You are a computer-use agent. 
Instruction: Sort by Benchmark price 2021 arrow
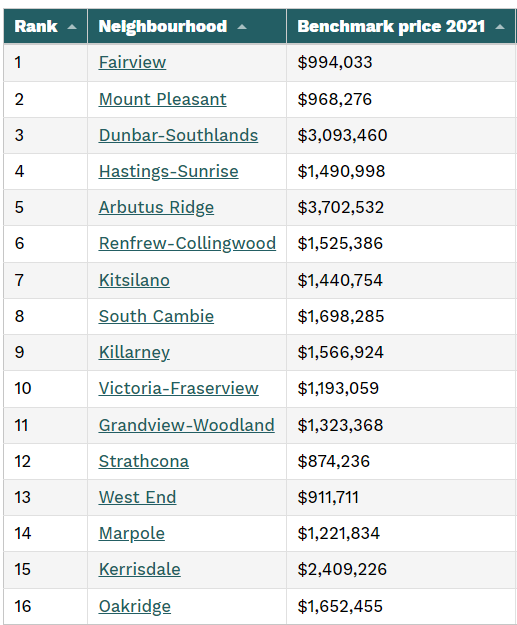point(500,27)
